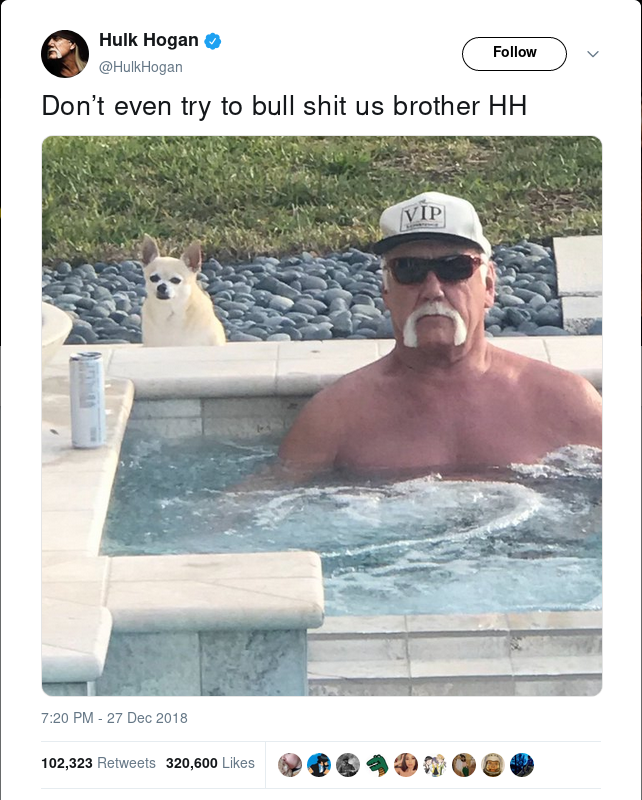Open the @HulkHogan handle link

pyautogui.click(x=140, y=67)
